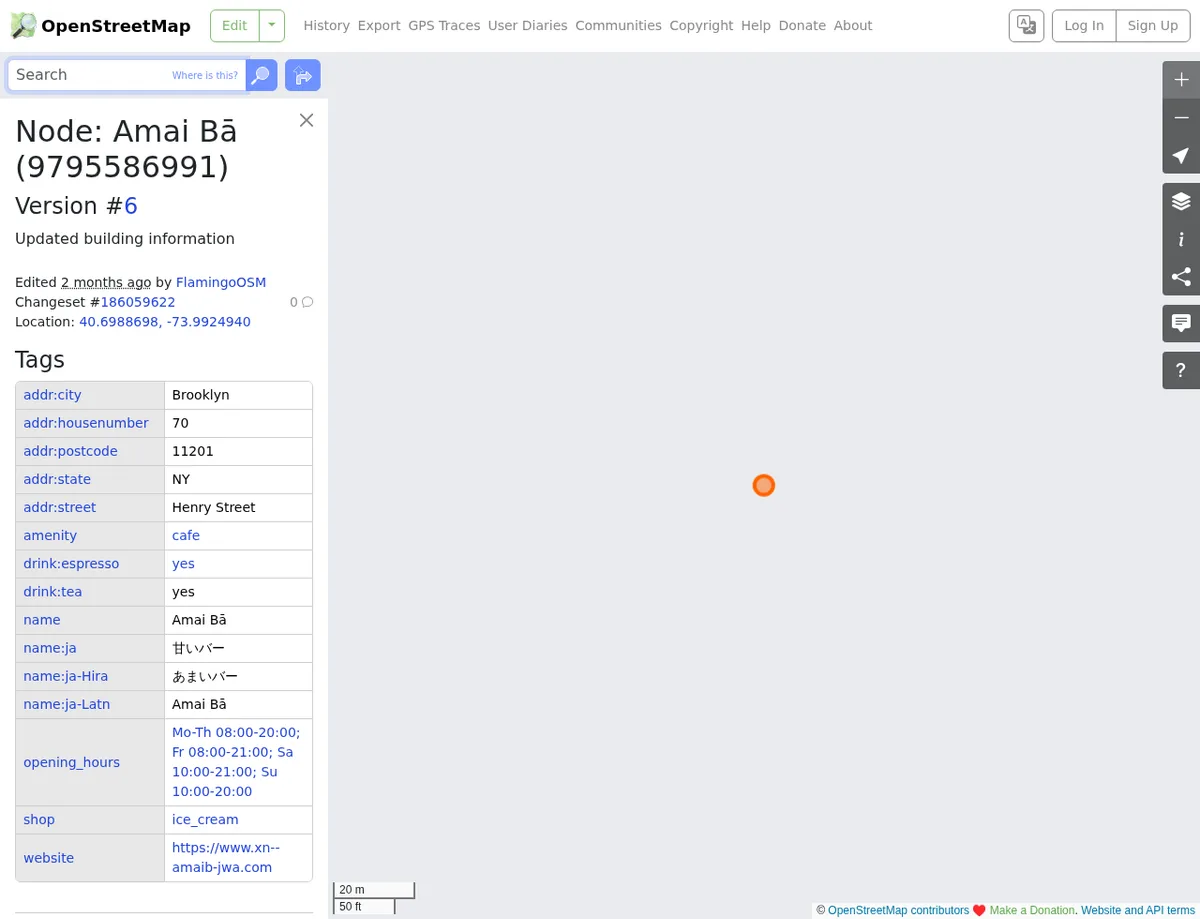Click the Edit button
The image size is (1200, 919).
pyautogui.click(x=234, y=25)
